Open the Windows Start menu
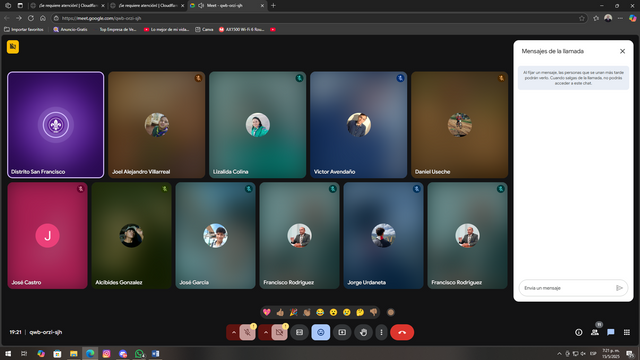Screen dimensions: 640x360 click(8, 353)
